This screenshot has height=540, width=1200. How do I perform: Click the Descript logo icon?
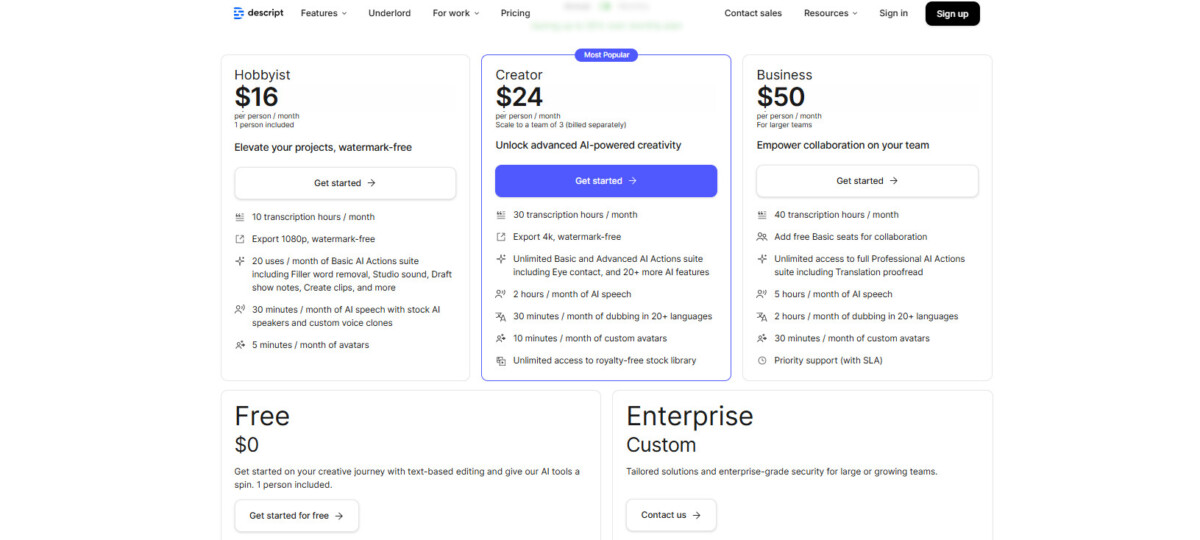239,13
